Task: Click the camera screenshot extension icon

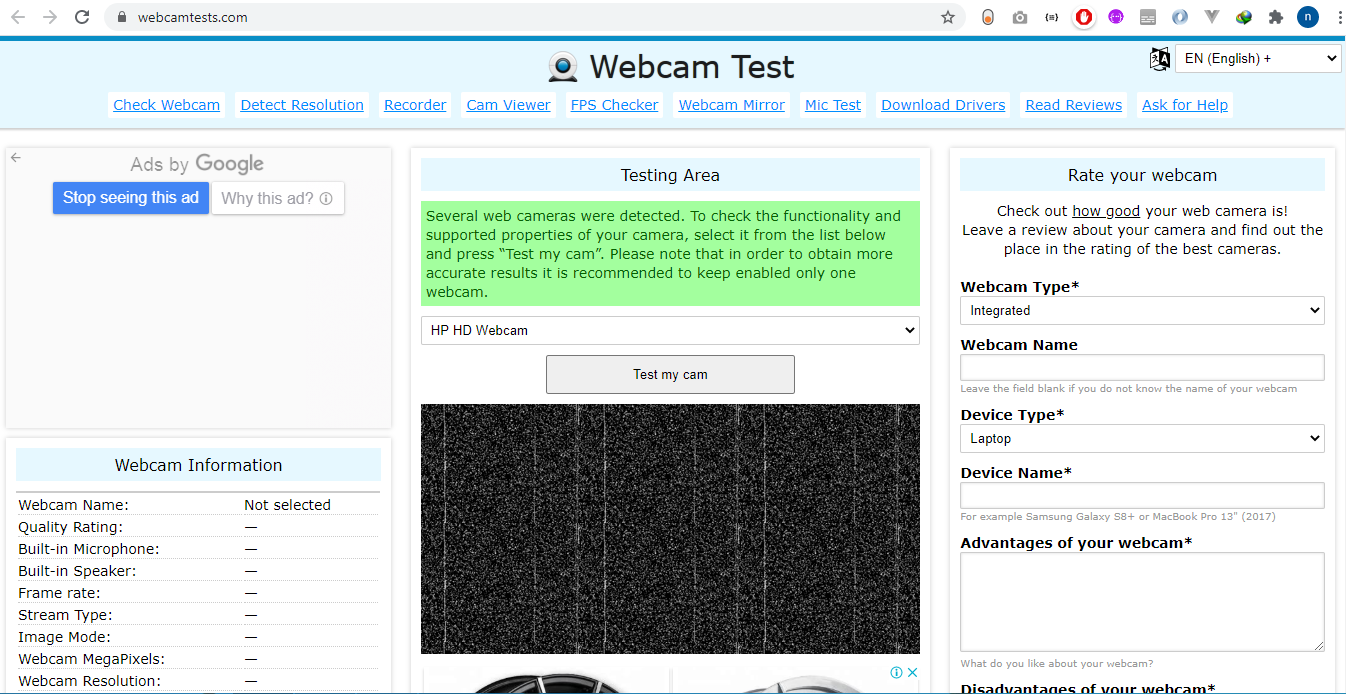Action: [1020, 16]
